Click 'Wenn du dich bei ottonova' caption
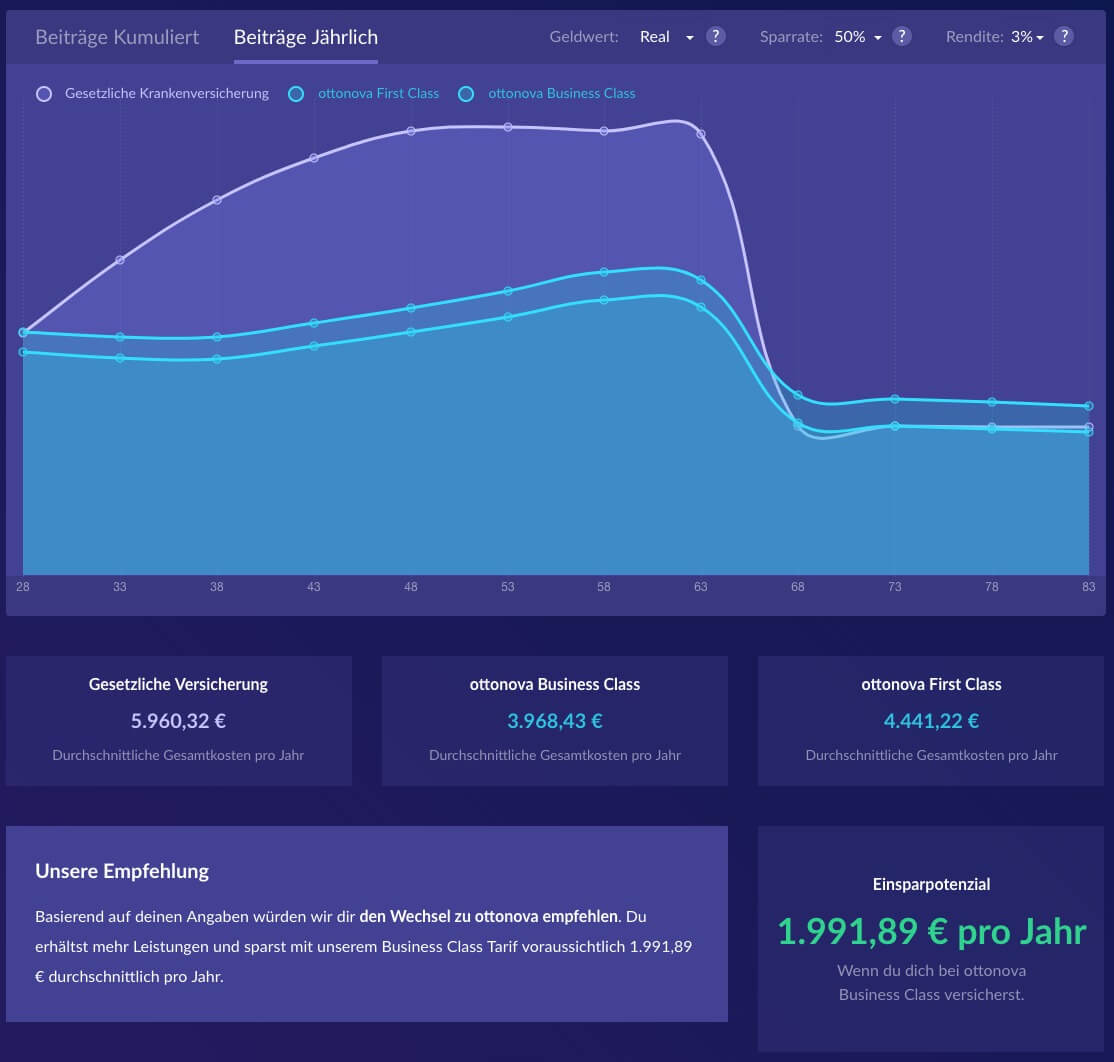 [x=931, y=970]
